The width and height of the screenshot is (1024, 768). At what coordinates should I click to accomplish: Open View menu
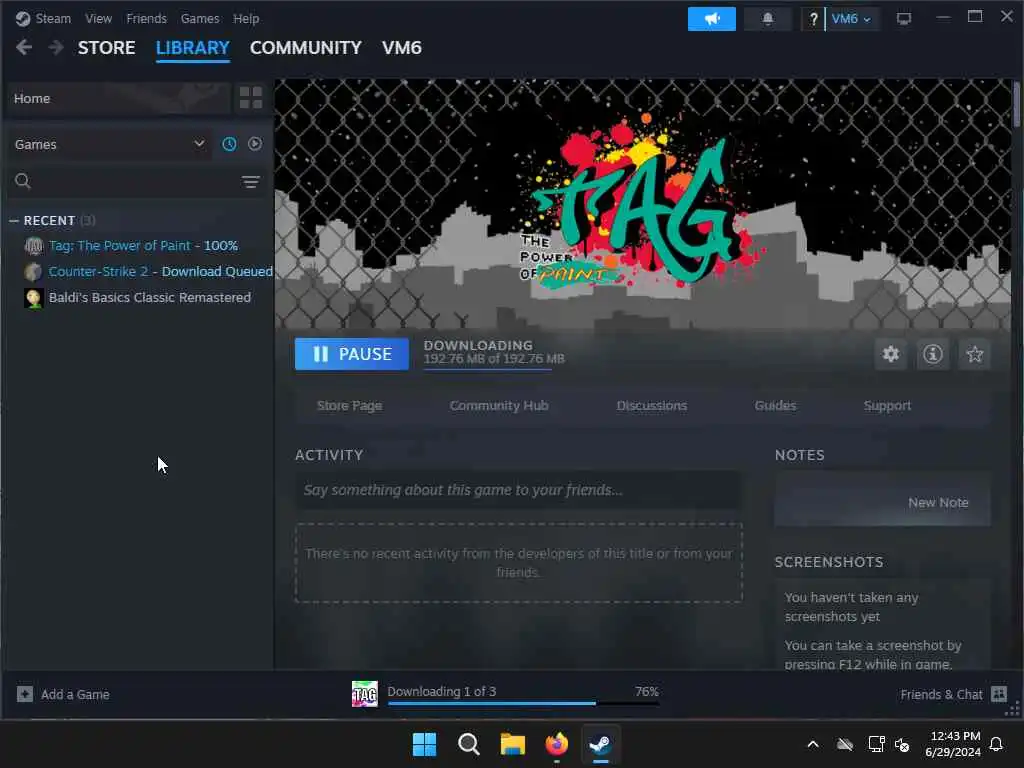pos(98,19)
